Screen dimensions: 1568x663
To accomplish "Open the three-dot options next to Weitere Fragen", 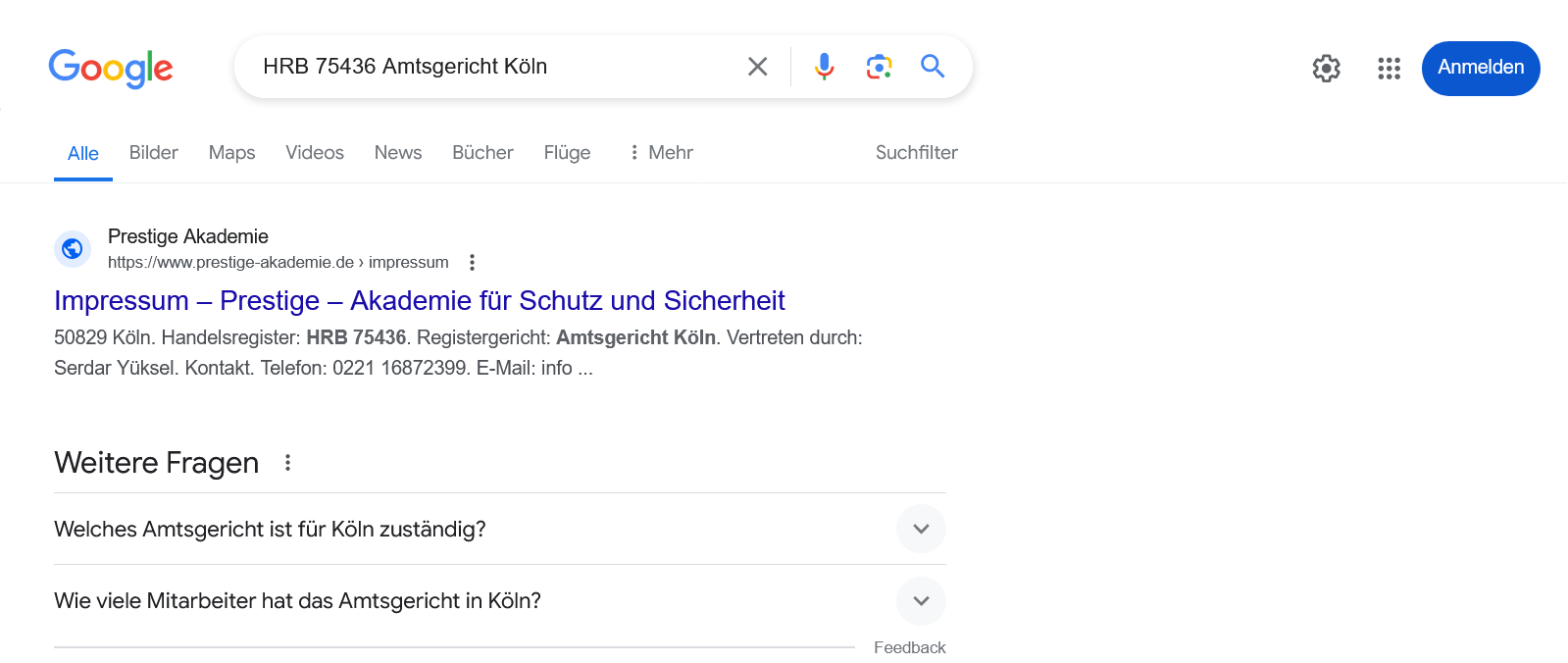I will [287, 463].
